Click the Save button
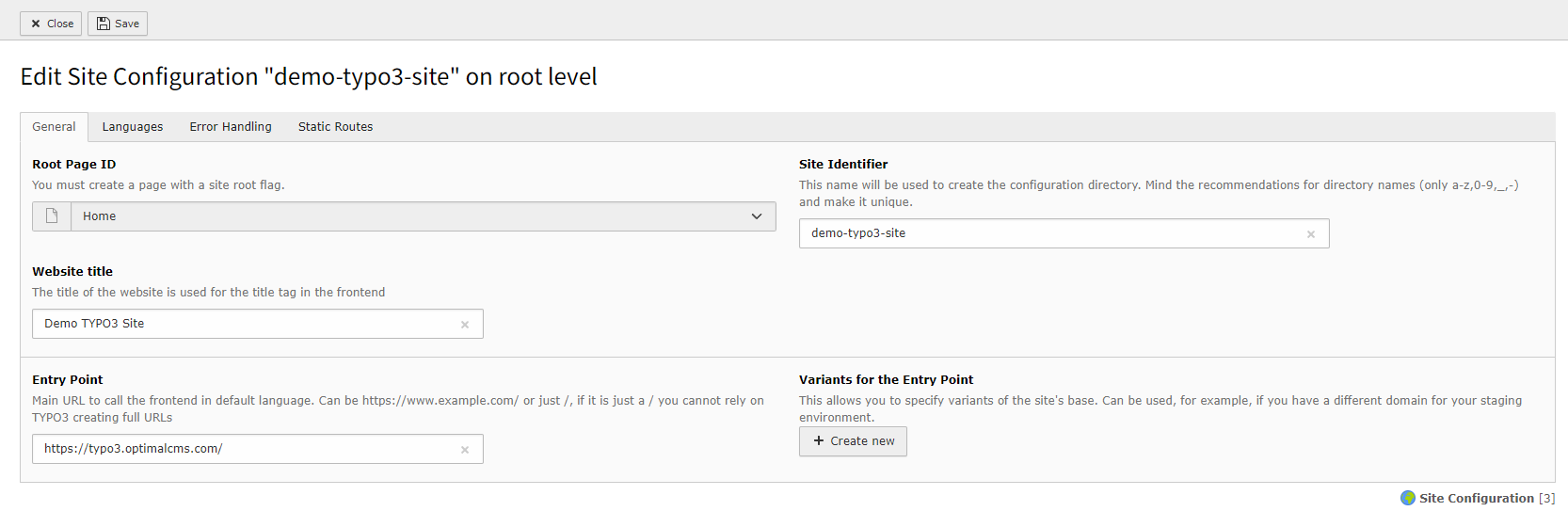 coord(118,24)
